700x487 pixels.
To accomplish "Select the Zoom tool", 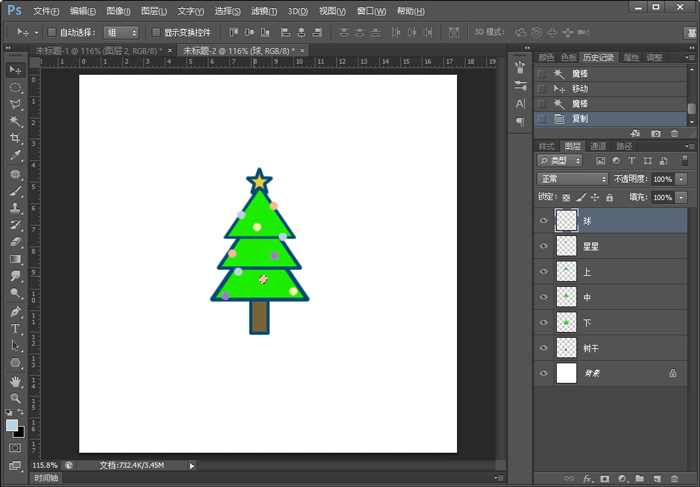I will [15, 398].
